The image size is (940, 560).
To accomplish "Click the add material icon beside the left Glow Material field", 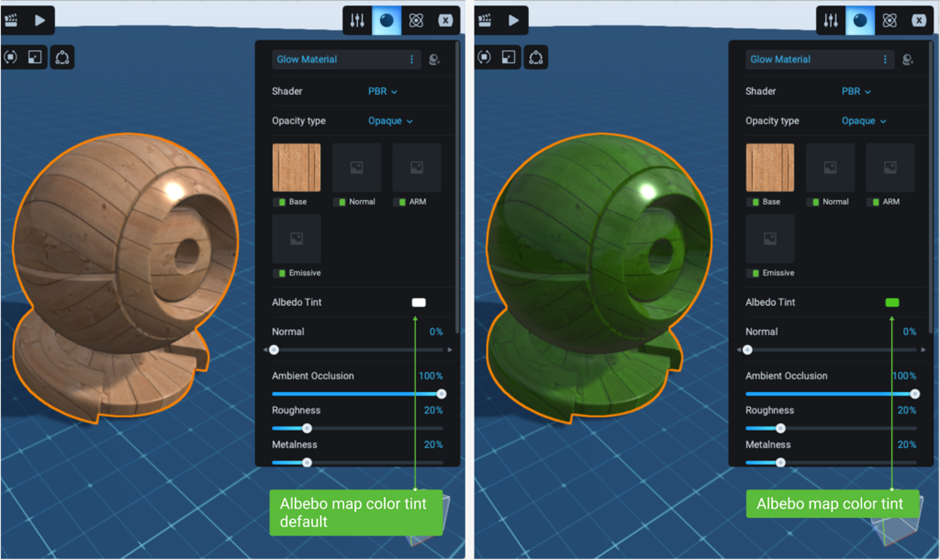I will click(x=434, y=60).
